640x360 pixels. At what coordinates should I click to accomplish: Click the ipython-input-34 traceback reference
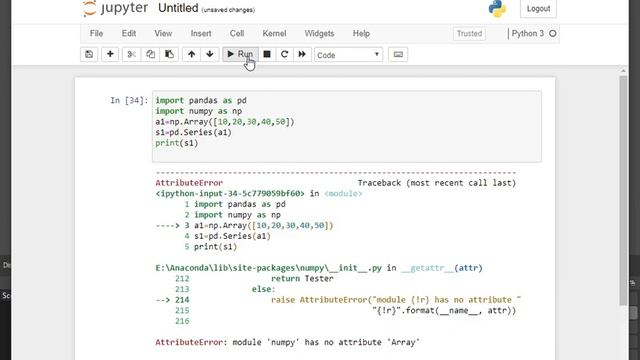pyautogui.click(x=230, y=193)
